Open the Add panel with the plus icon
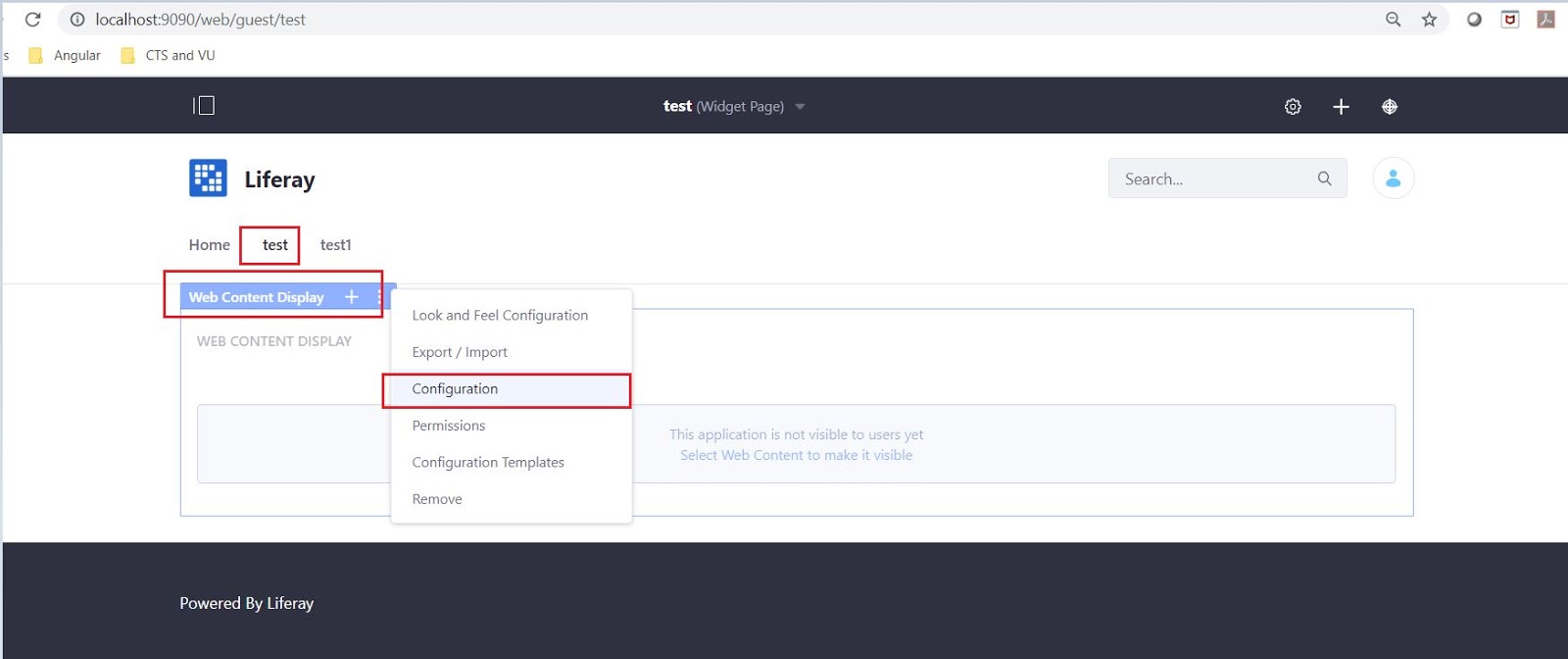Viewport: 1568px width, 659px height. [x=1341, y=107]
